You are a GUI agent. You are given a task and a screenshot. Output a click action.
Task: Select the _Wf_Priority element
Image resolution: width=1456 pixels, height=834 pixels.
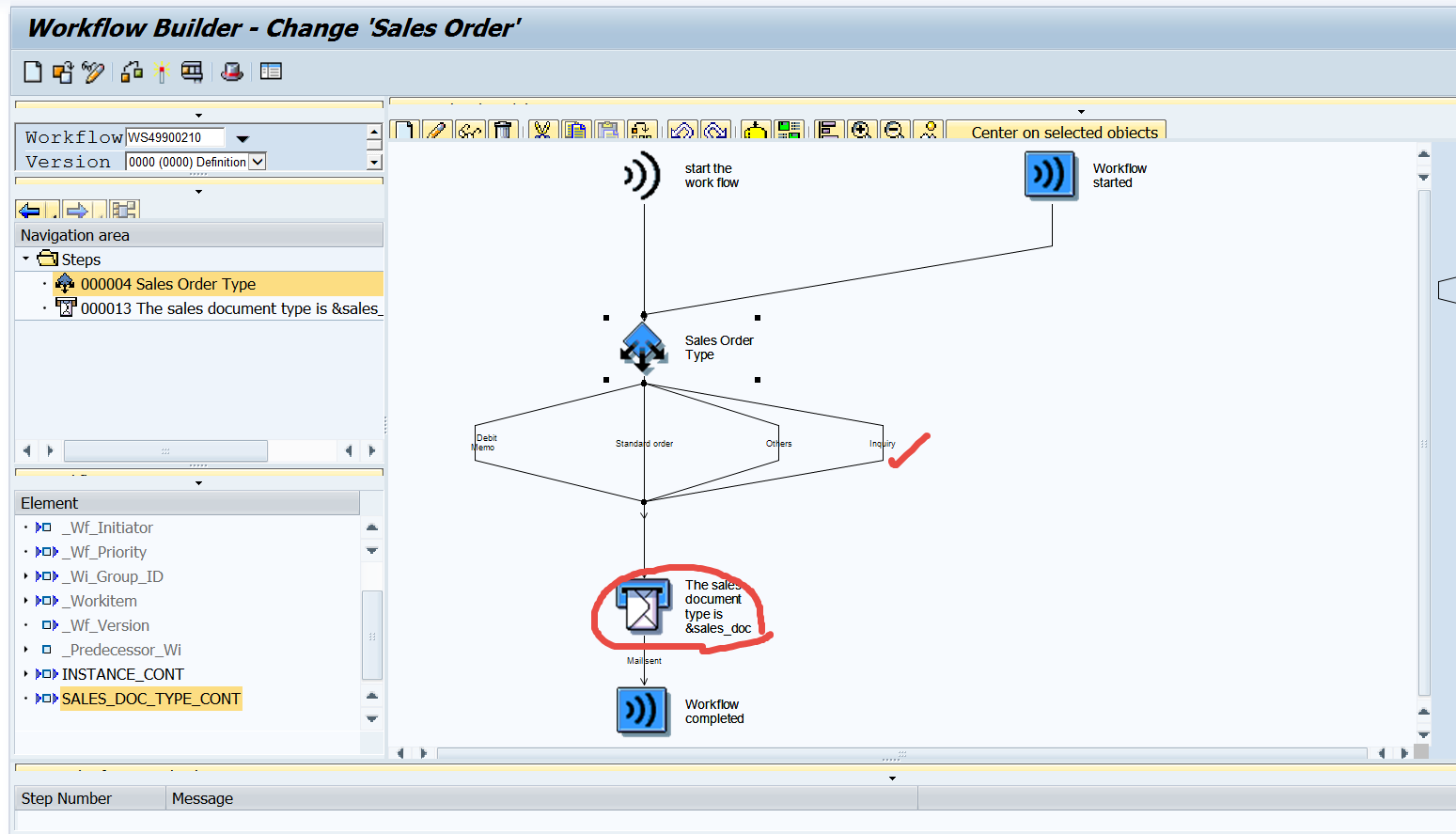[104, 552]
